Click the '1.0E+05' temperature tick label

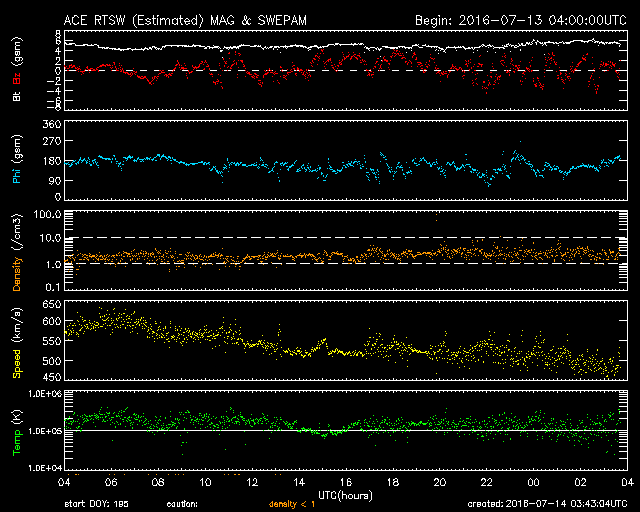(45, 431)
